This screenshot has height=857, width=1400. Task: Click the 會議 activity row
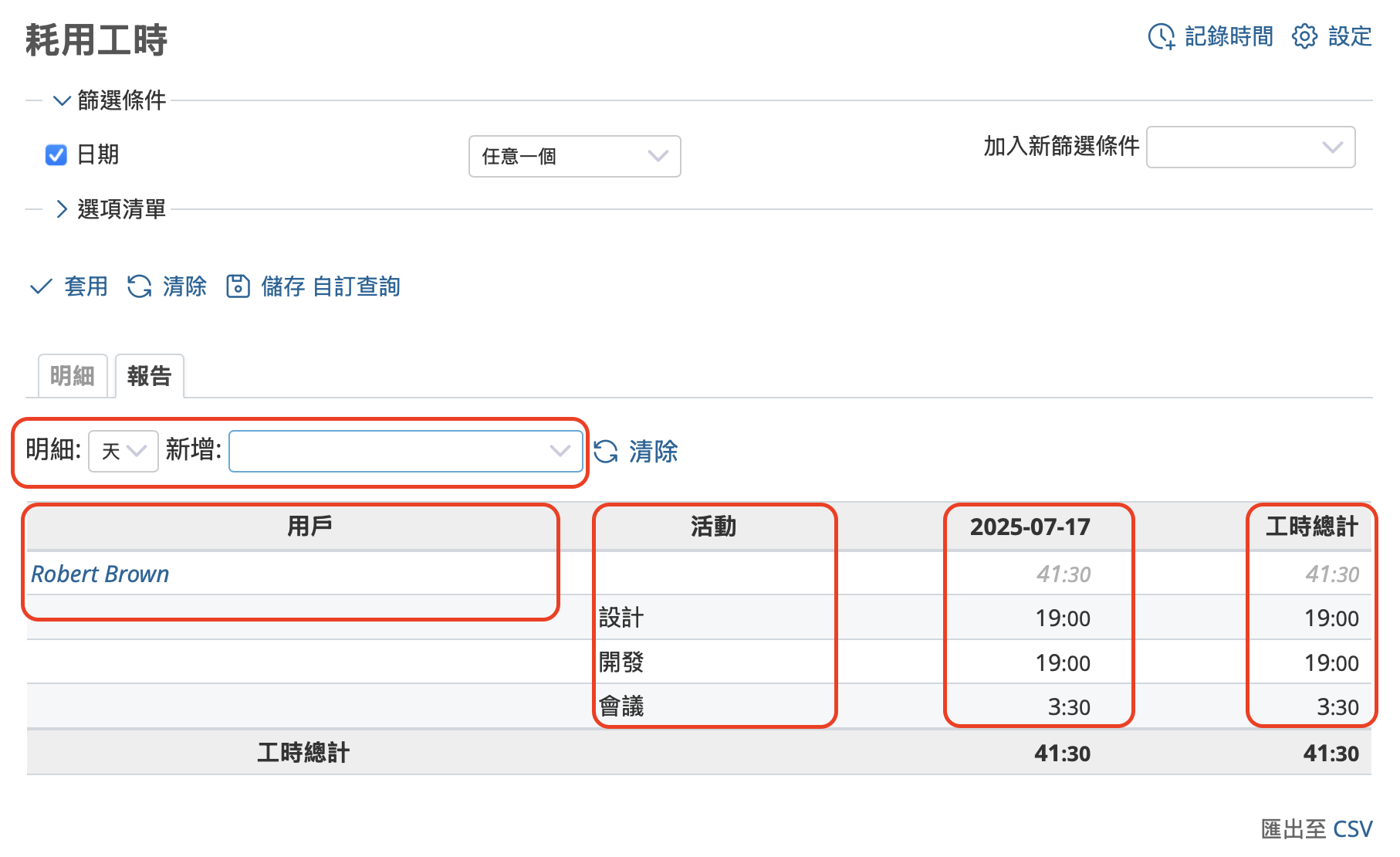pos(699,706)
